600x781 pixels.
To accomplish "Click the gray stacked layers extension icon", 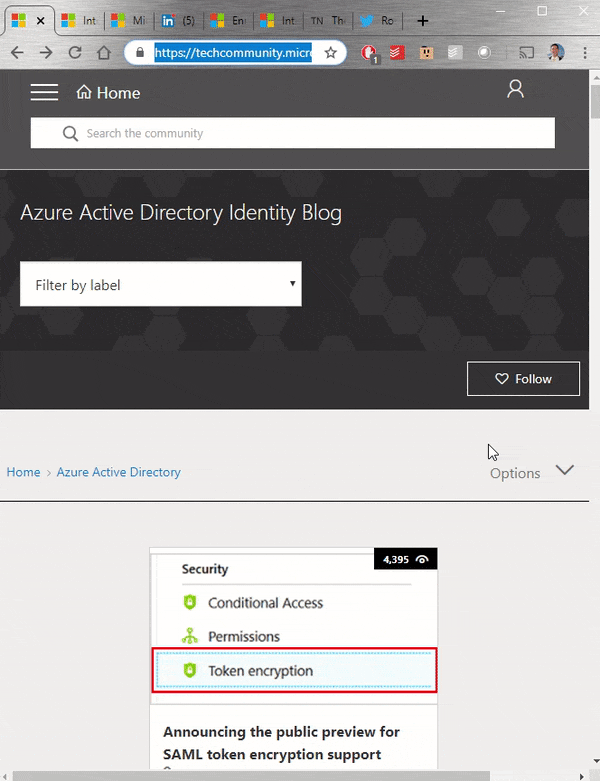I will click(x=455, y=52).
